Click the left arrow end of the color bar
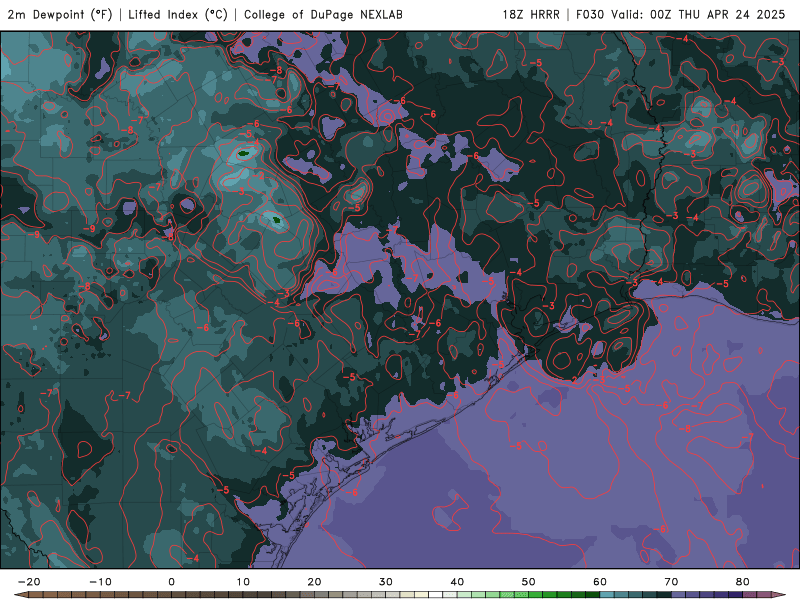Screen dimensions: 800x600 click(x=21, y=595)
